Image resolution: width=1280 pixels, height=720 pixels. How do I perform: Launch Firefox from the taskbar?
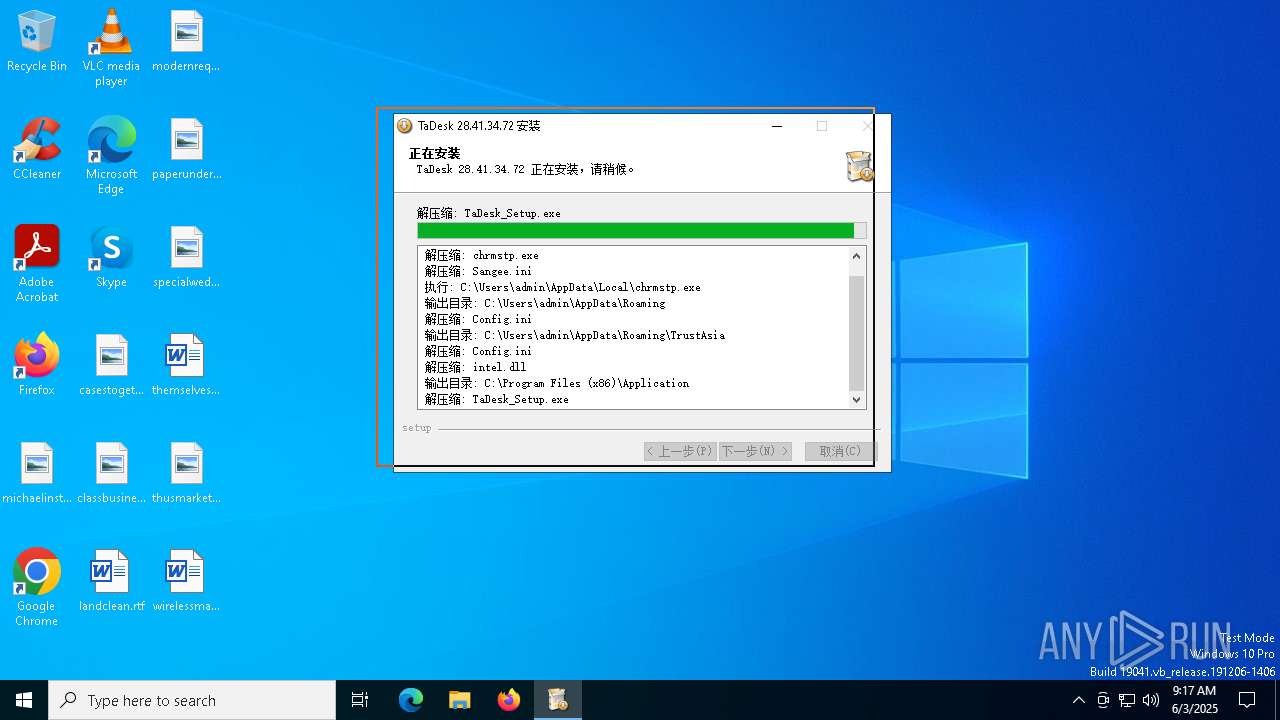(509, 700)
